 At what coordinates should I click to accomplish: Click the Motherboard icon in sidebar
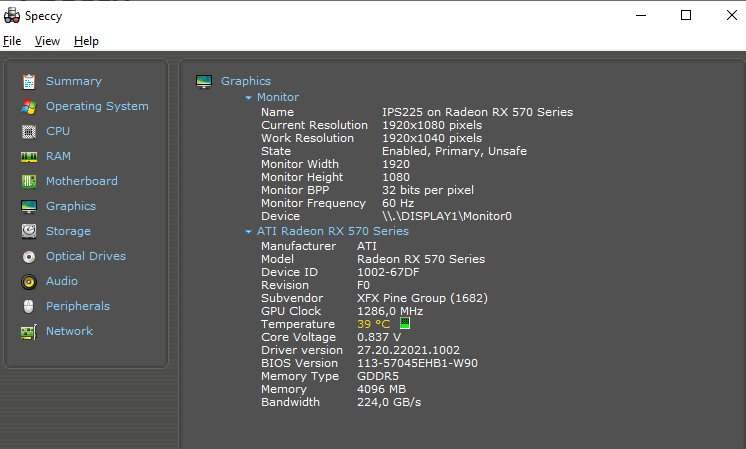click(29, 181)
